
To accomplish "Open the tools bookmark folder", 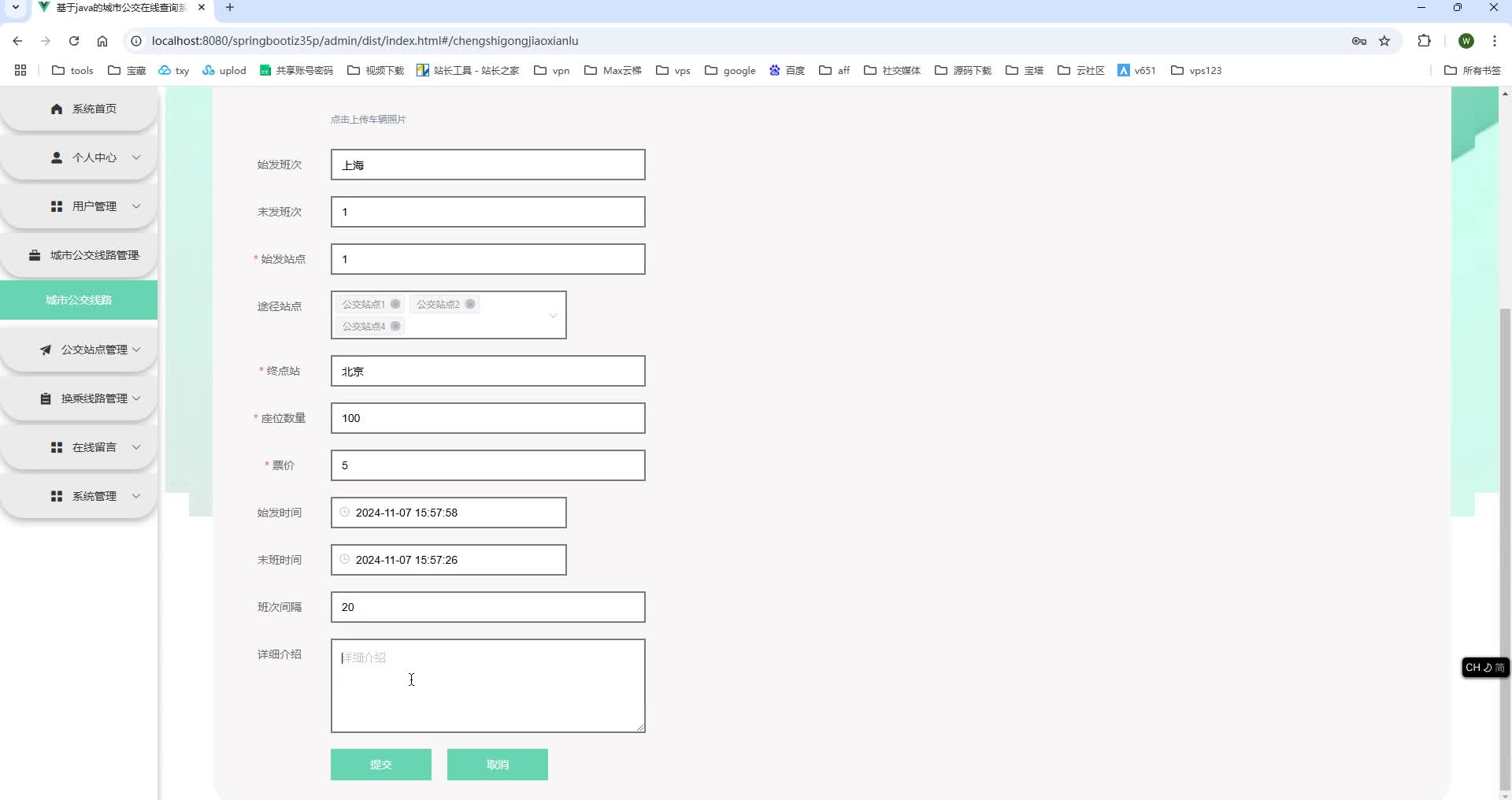I will point(72,70).
